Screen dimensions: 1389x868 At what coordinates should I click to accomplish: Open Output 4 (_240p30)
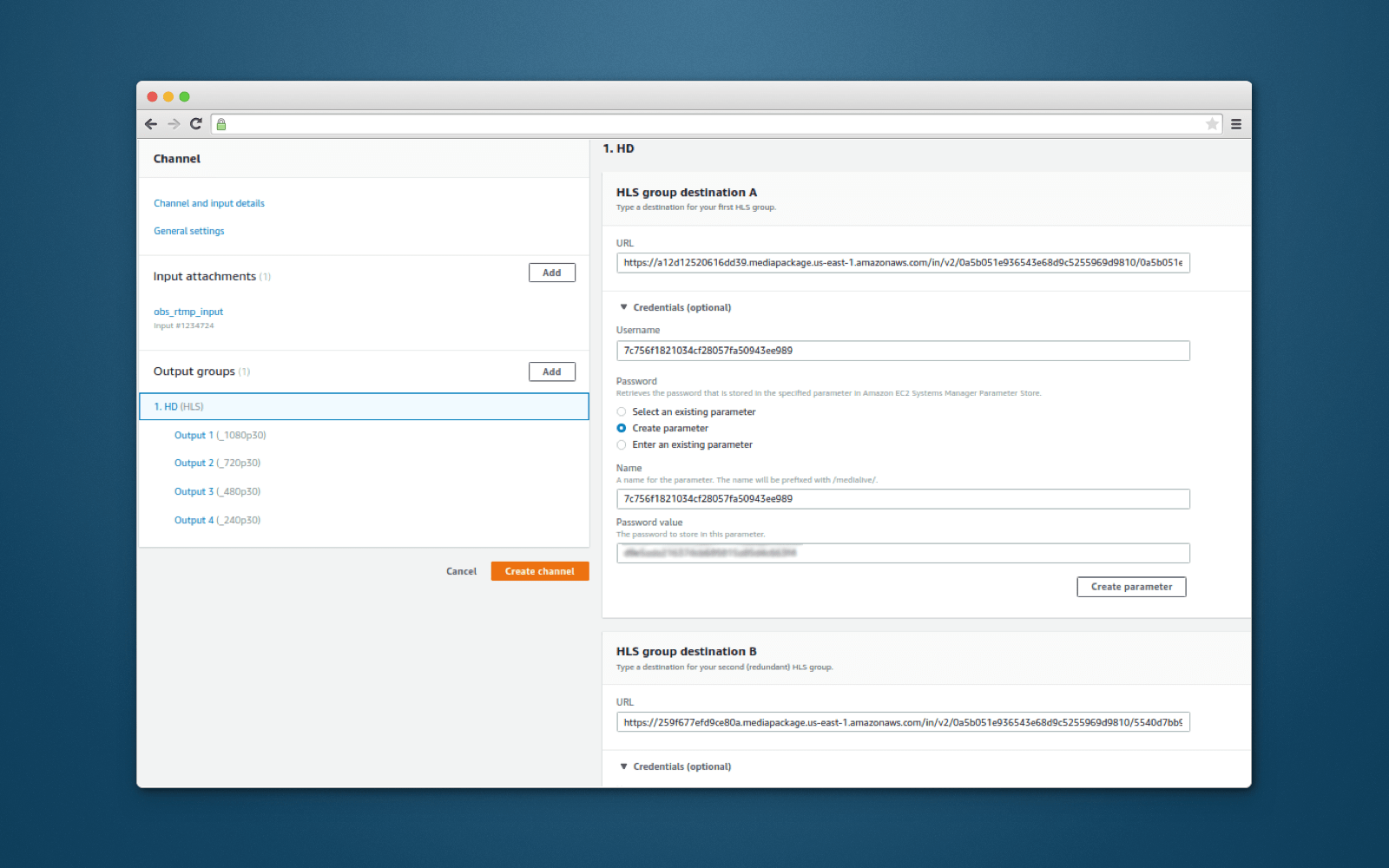tap(217, 520)
